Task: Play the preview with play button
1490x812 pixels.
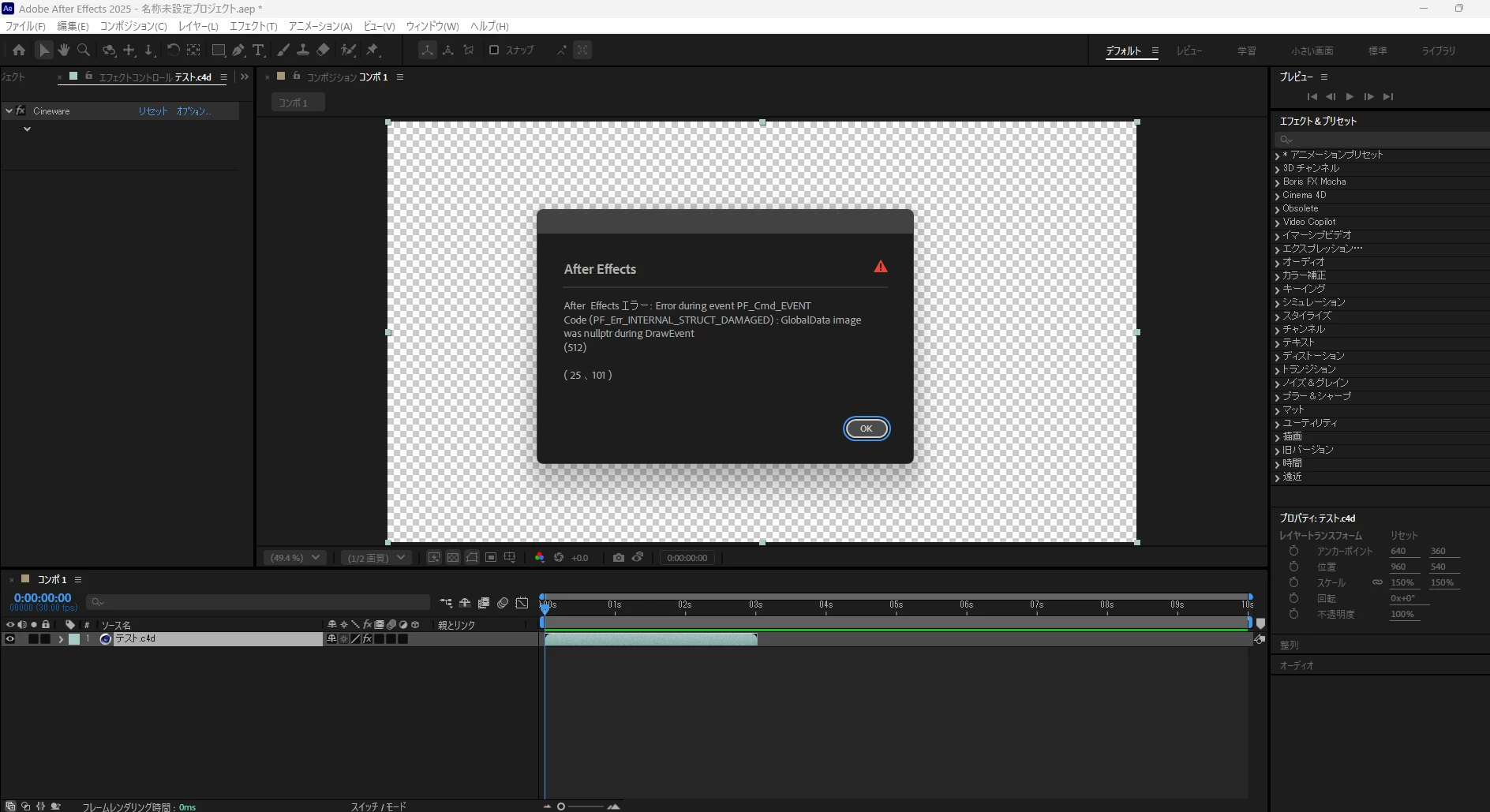Action: coord(1350,96)
